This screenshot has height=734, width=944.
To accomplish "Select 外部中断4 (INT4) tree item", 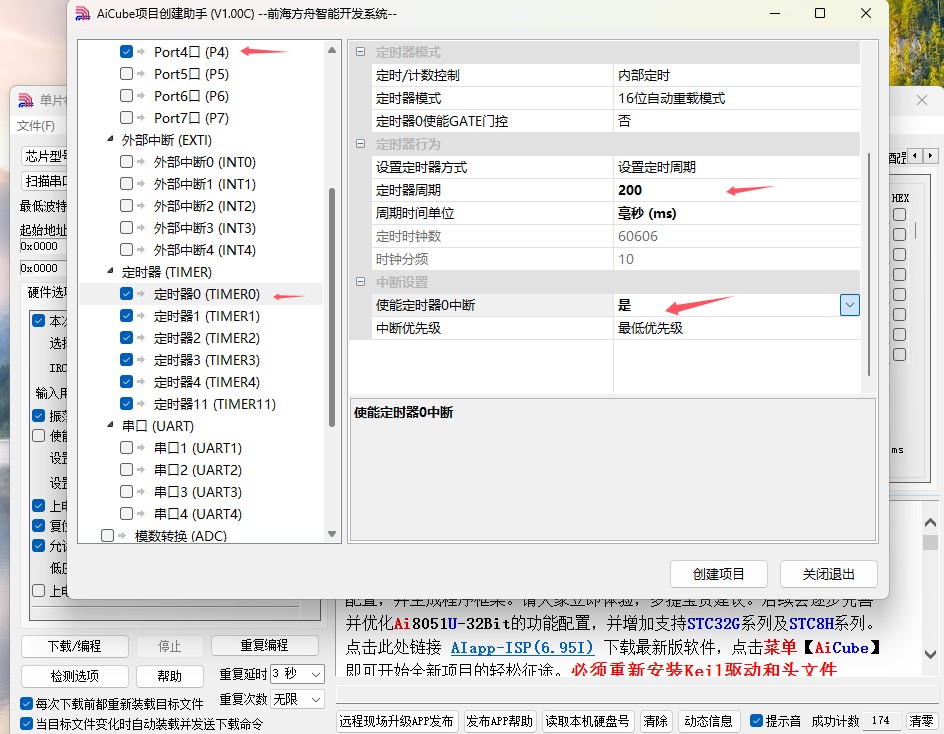I will 205,250.
